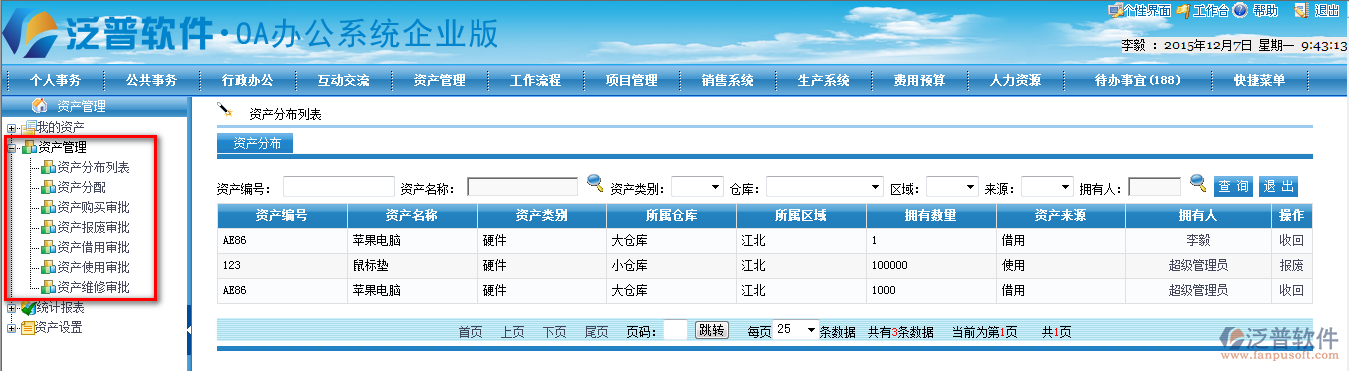Click the 资产编号 input field
The width and height of the screenshot is (1349, 371).
coord(339,186)
